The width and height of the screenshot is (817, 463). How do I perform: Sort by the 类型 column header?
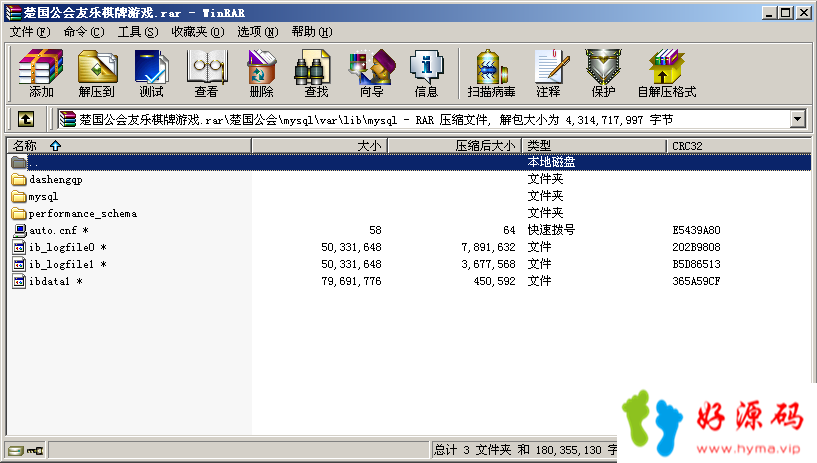click(x=594, y=146)
